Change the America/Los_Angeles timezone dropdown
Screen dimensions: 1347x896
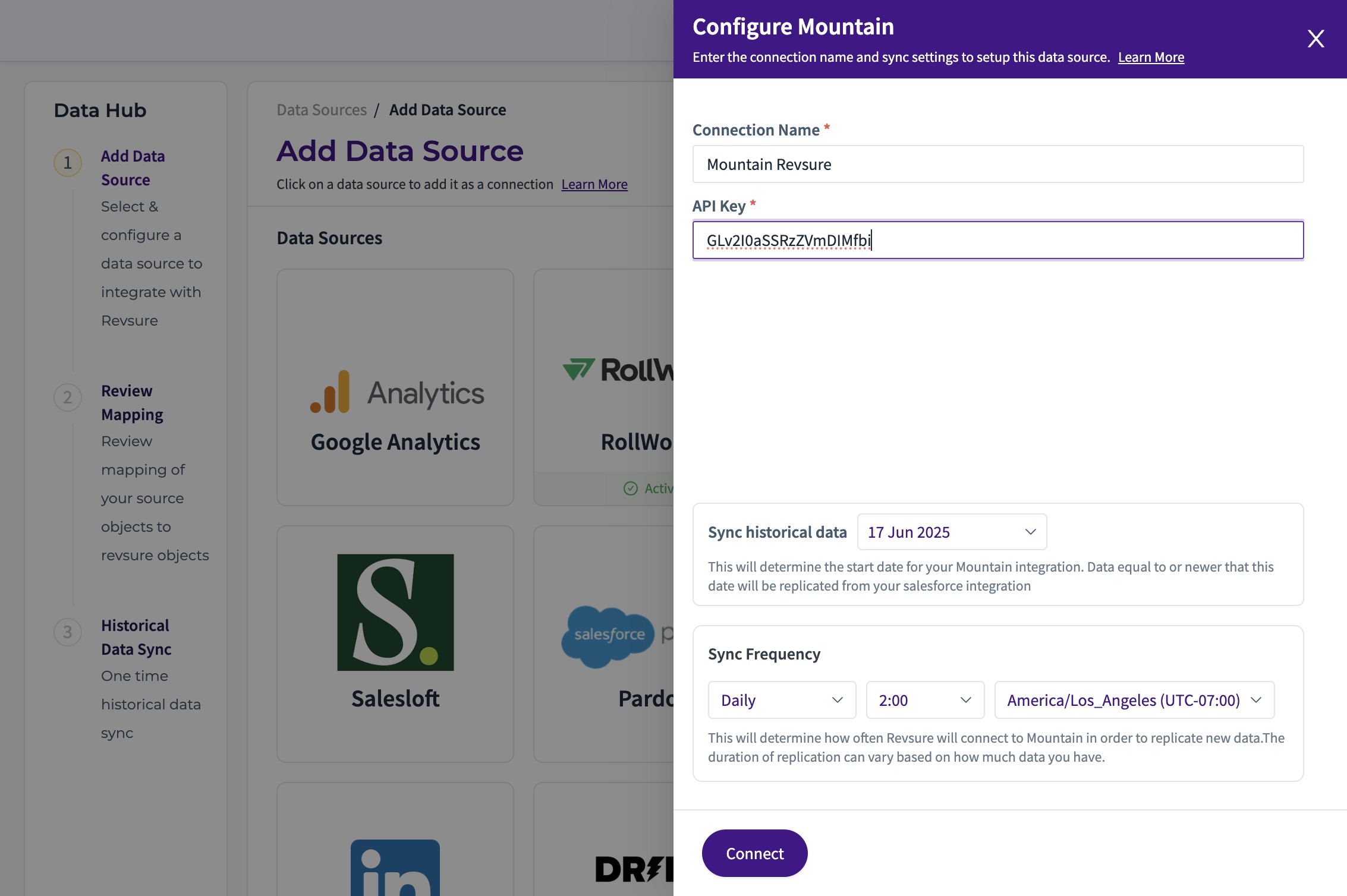1134,701
